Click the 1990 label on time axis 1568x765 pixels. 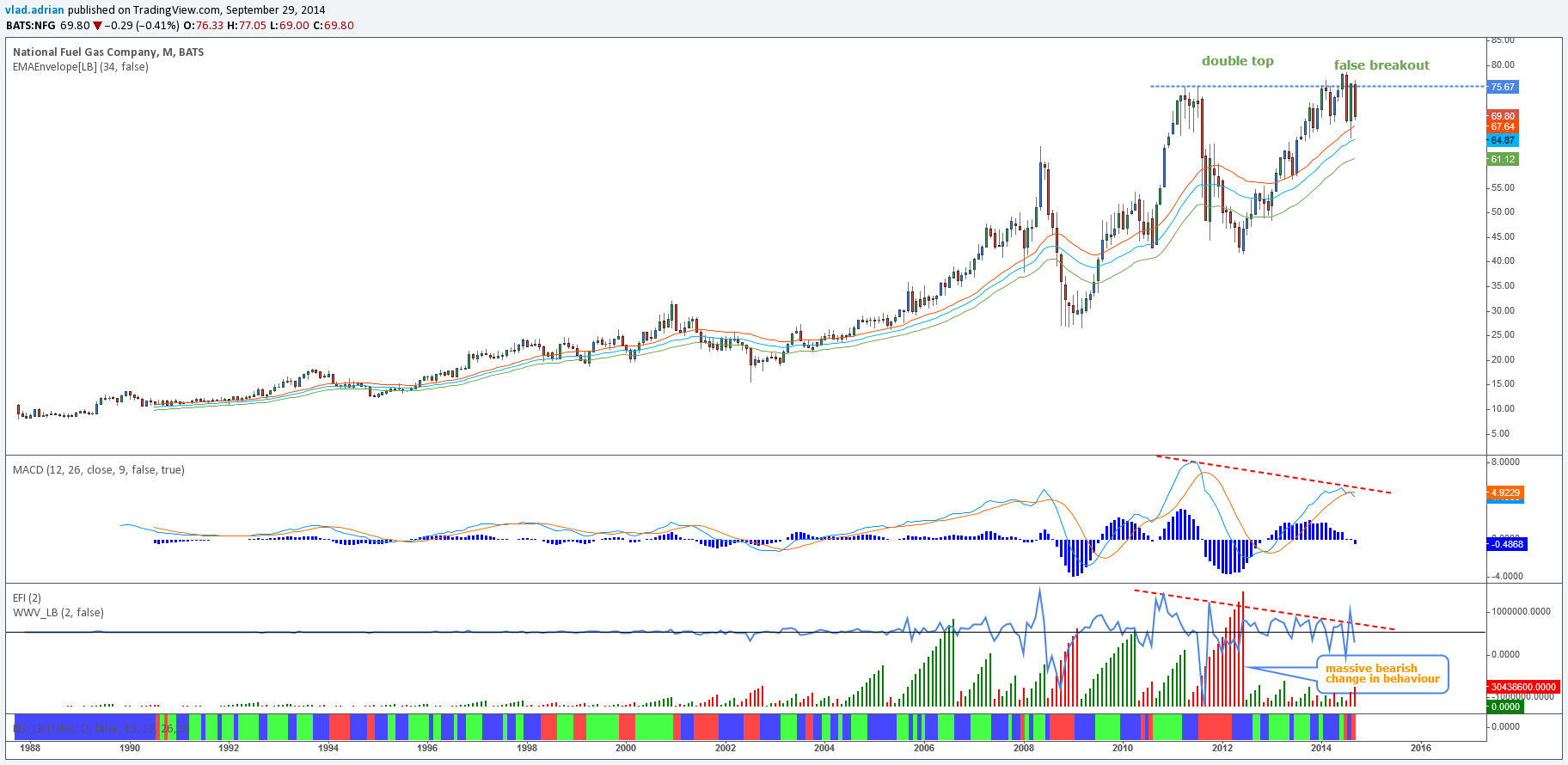pyautogui.click(x=130, y=747)
